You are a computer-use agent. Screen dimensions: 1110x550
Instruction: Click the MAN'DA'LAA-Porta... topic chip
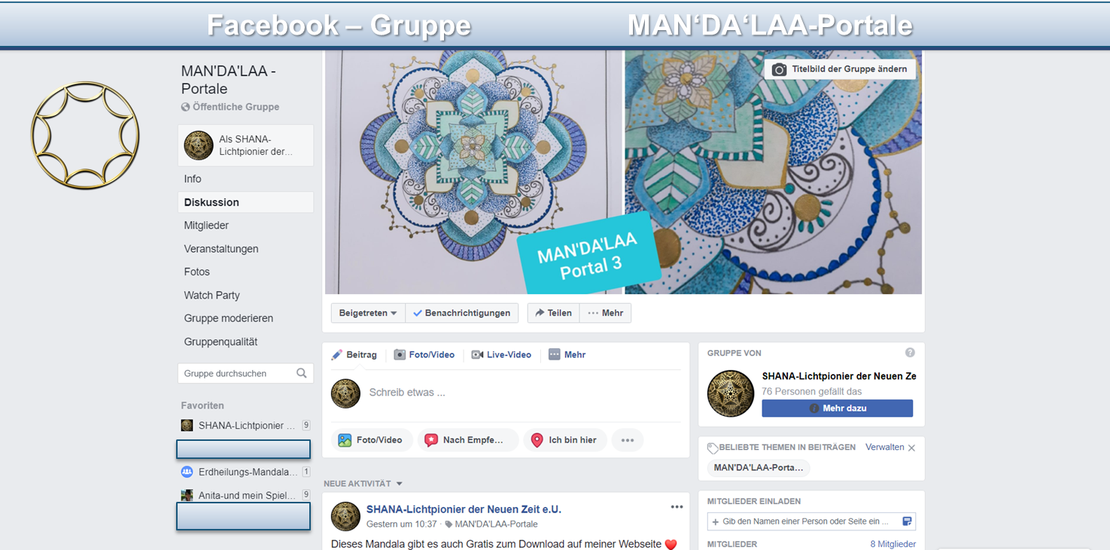[x=758, y=468]
